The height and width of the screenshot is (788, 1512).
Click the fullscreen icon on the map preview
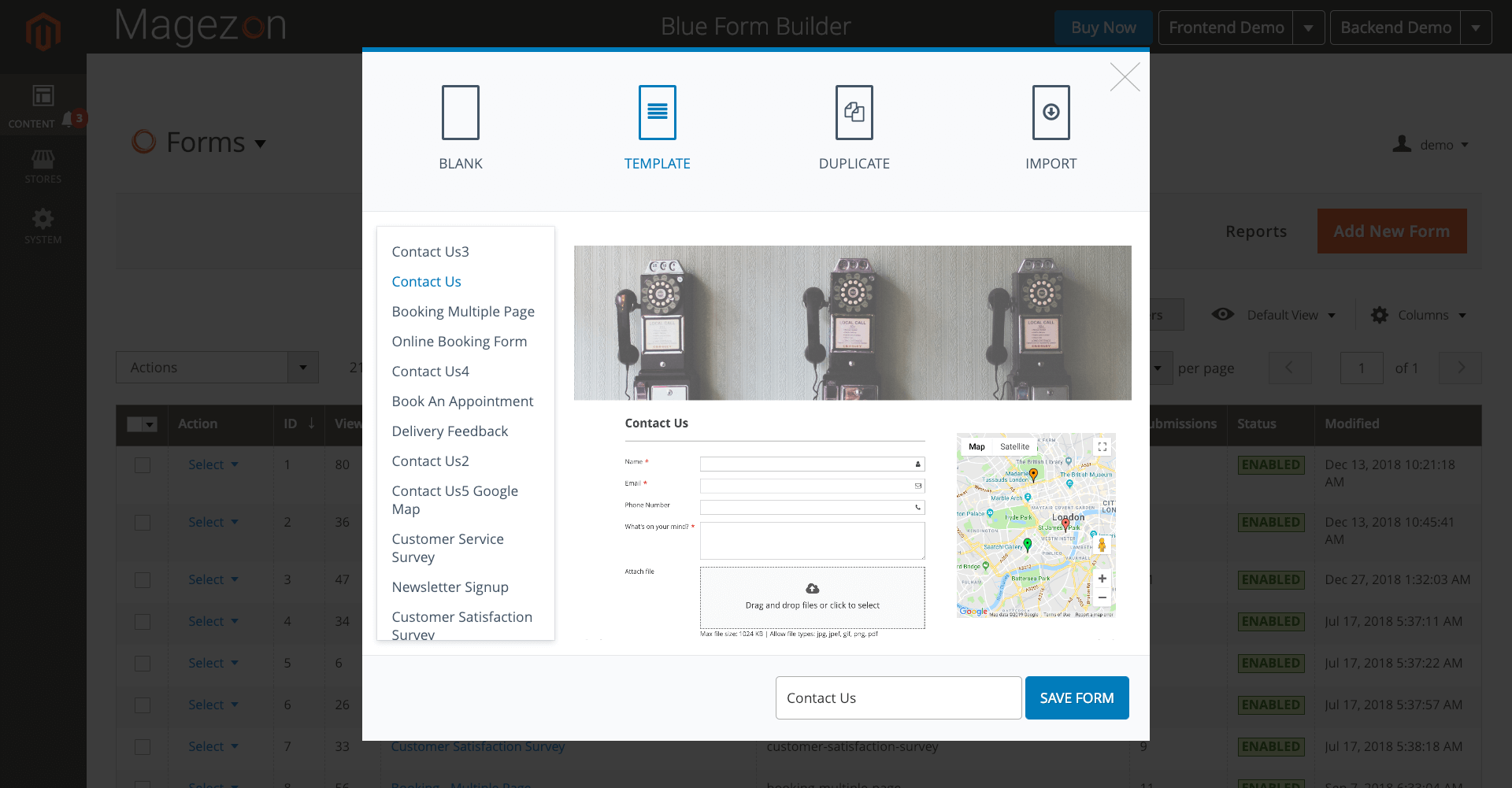click(1102, 446)
